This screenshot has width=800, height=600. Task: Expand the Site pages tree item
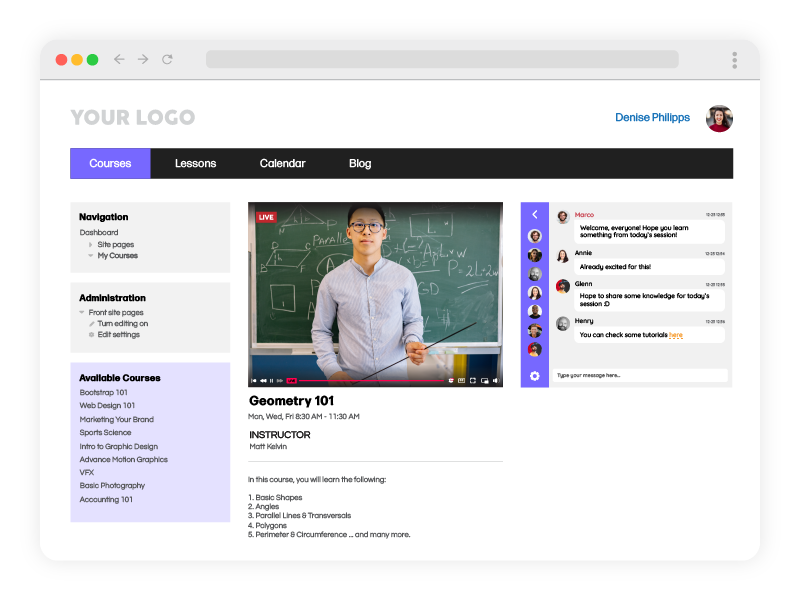click(x=91, y=245)
